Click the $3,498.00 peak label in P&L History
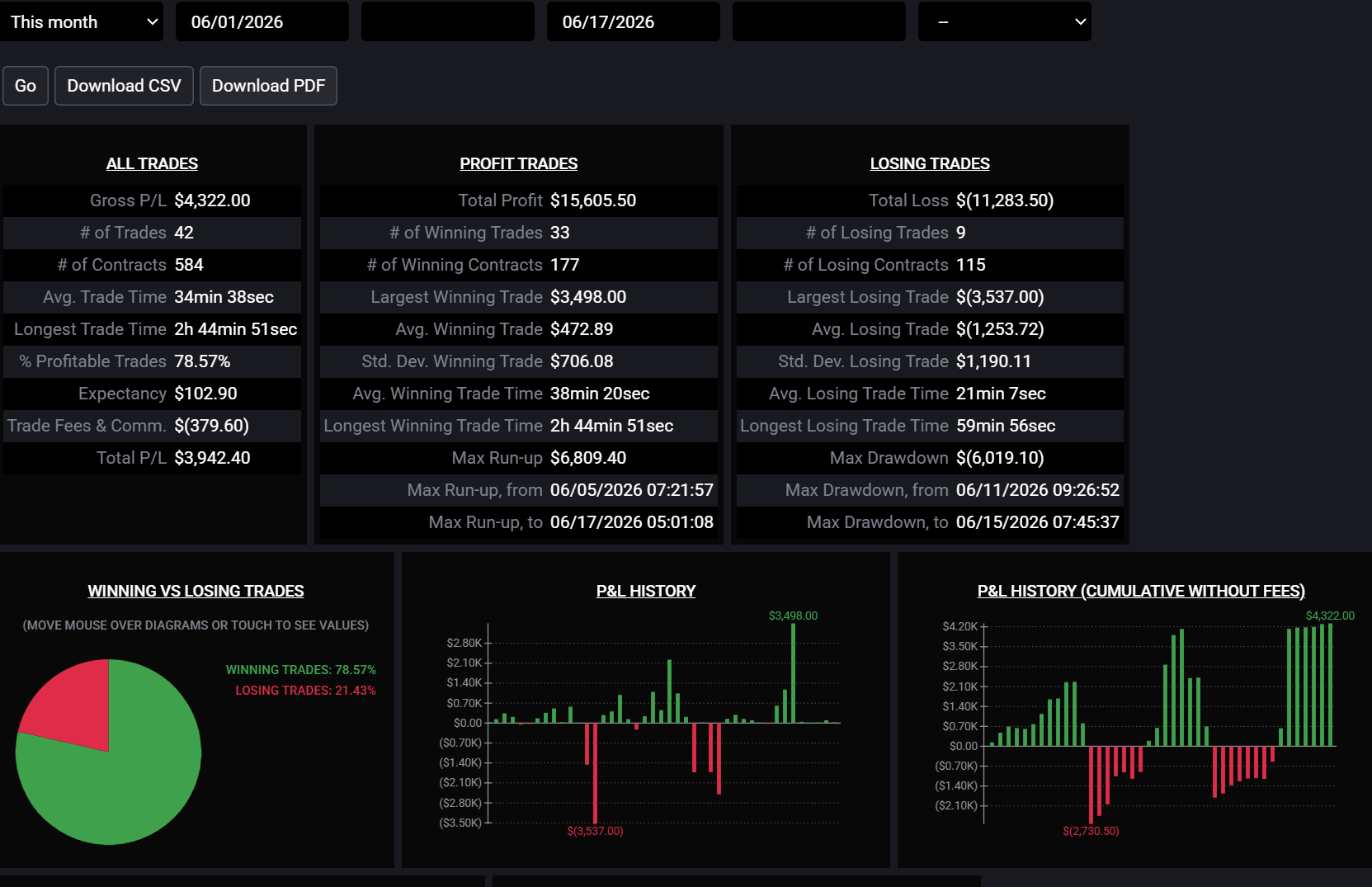Screen dimensions: 1372x887 (x=793, y=616)
